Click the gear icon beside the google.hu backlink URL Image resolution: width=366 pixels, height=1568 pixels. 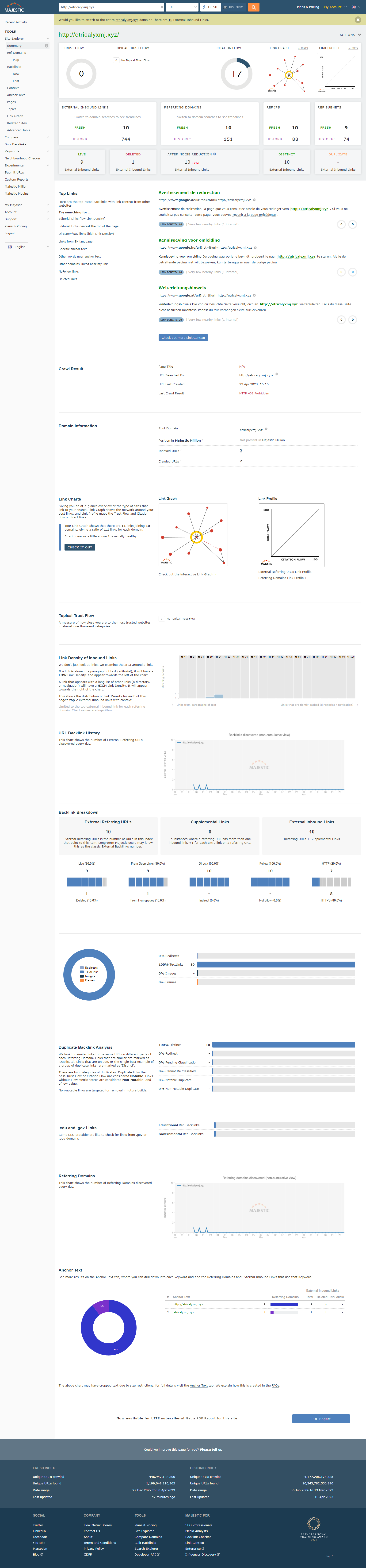click(x=255, y=247)
